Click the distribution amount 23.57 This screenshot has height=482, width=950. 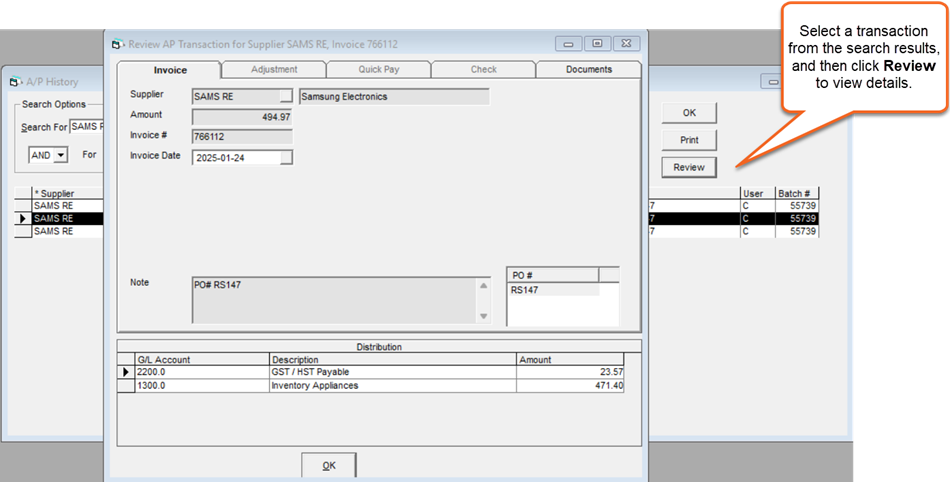[x=570, y=372]
